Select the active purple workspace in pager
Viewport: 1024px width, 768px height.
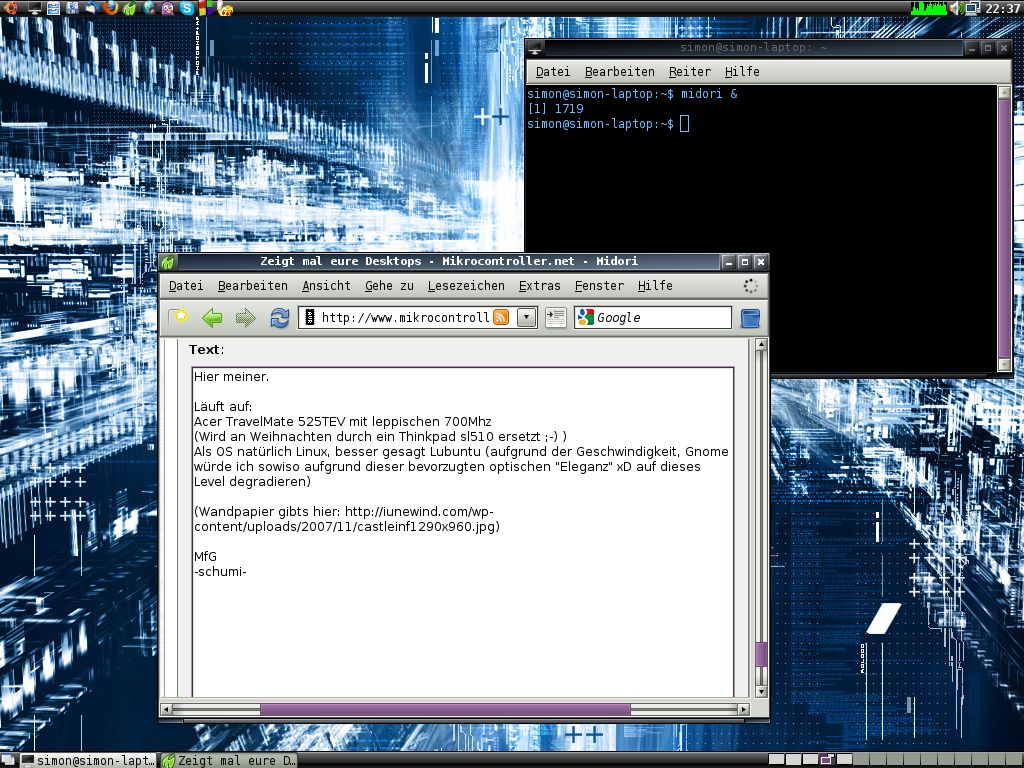click(x=827, y=760)
